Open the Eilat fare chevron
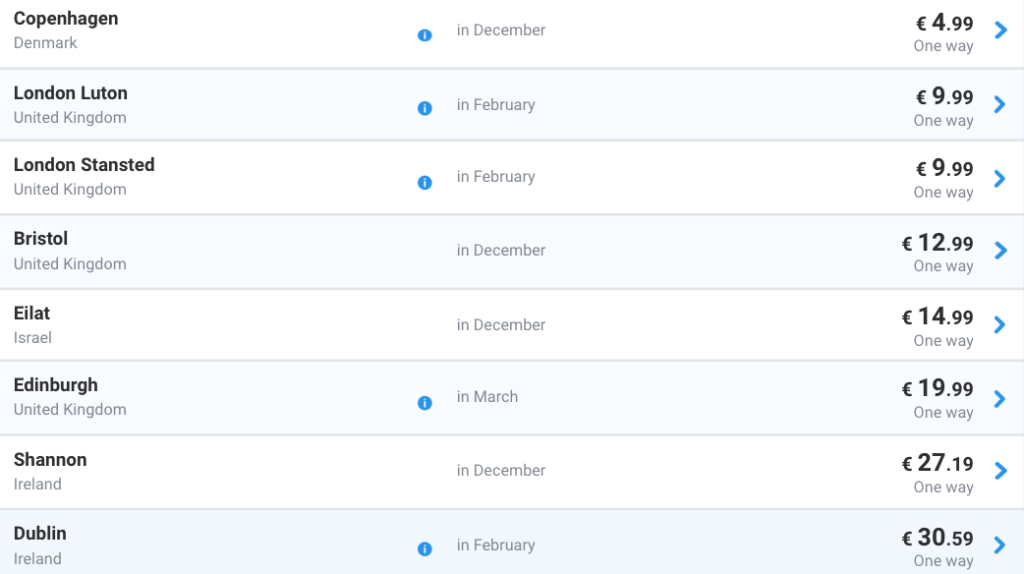This screenshot has width=1024, height=574. point(1000,325)
